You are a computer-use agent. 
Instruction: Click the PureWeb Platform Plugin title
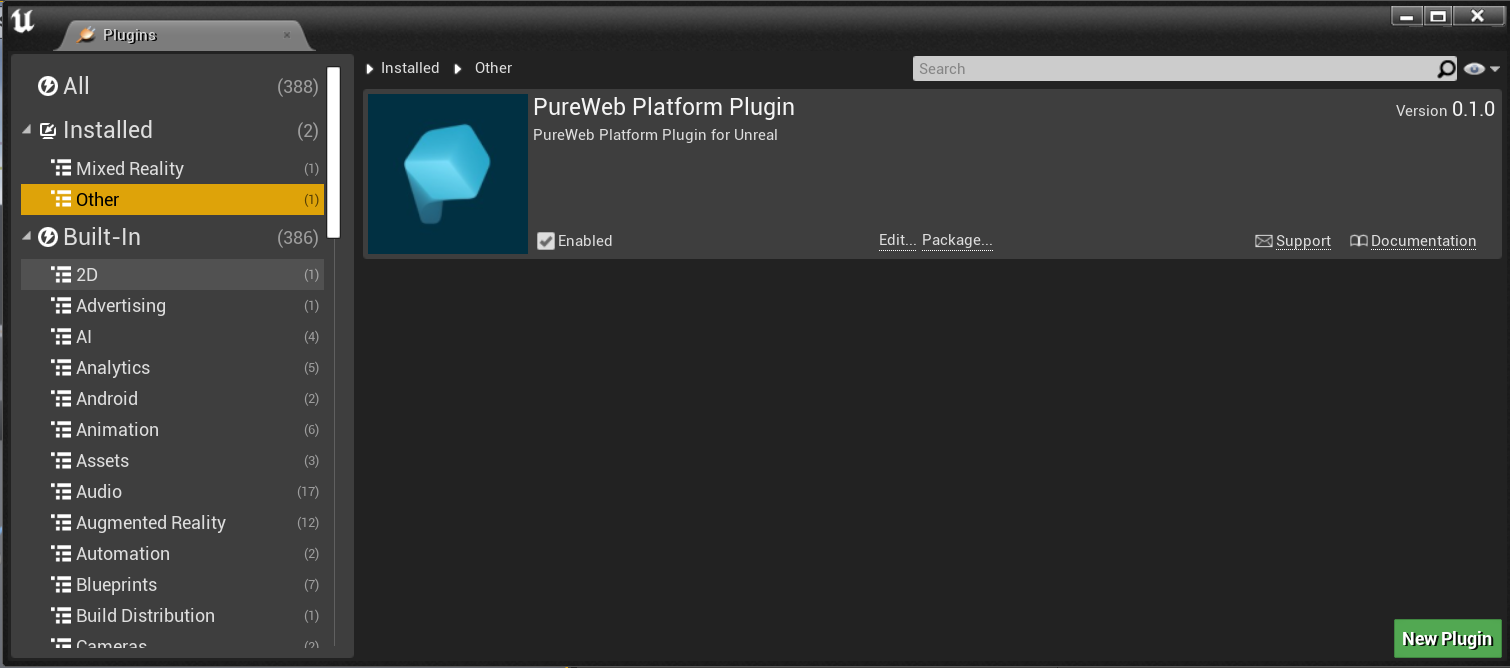[x=664, y=107]
